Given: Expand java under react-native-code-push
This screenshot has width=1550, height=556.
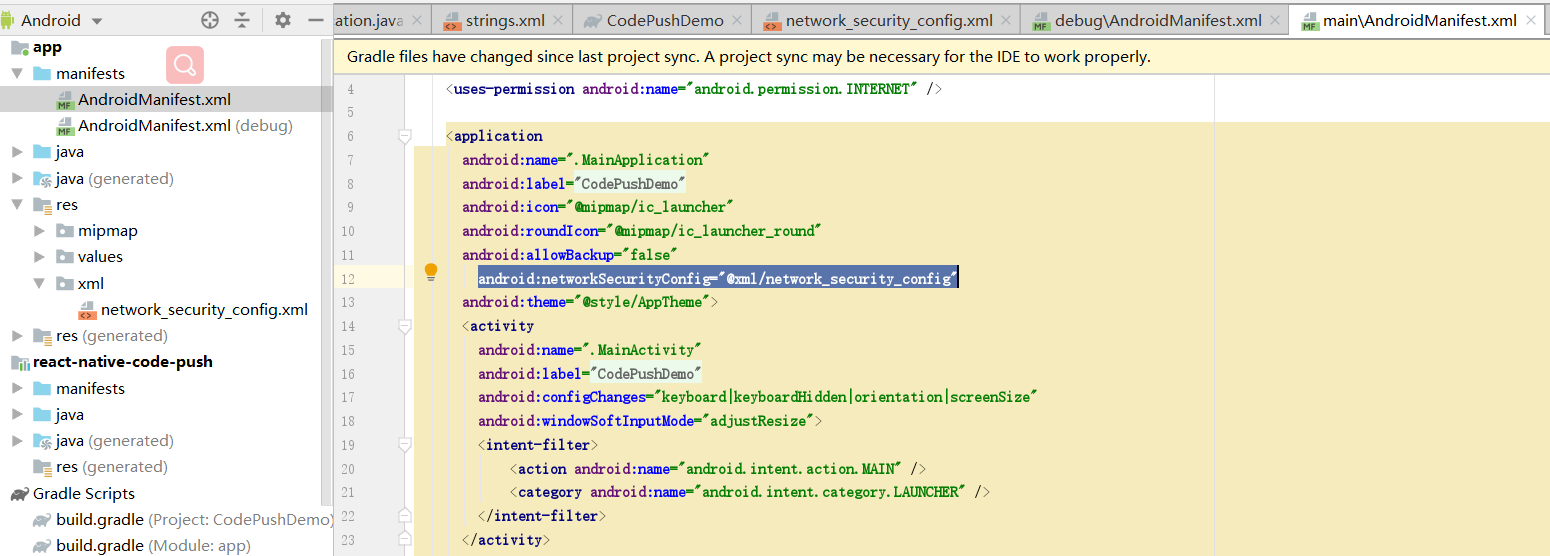Looking at the screenshot, I should coord(17,415).
